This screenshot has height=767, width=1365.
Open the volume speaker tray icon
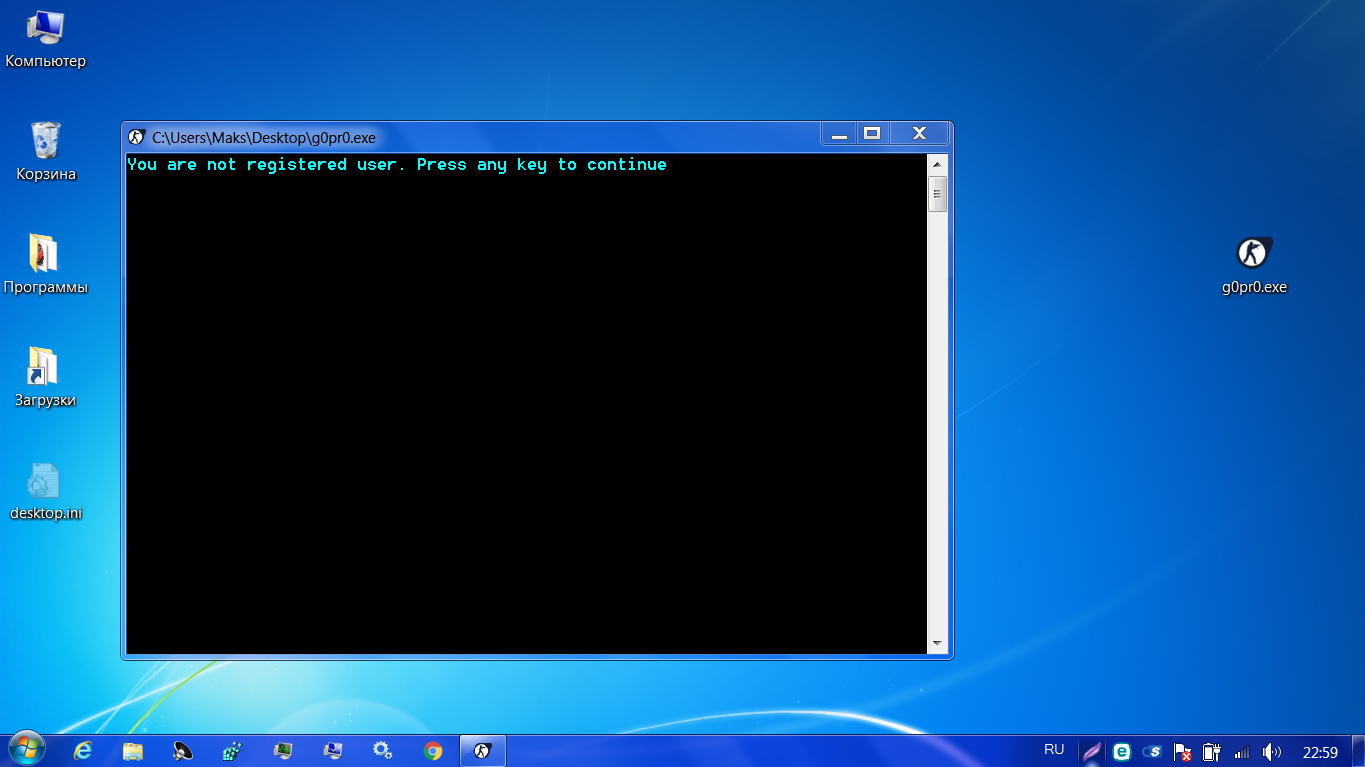(1272, 752)
